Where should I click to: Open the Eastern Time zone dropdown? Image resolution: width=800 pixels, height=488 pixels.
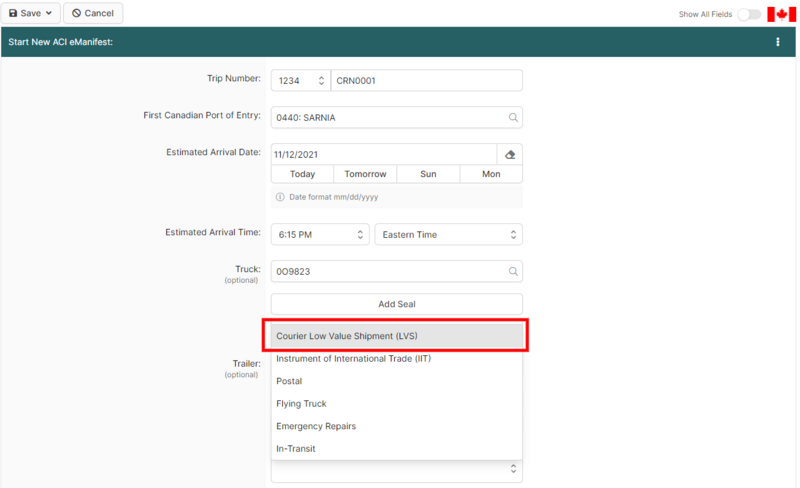[448, 235]
